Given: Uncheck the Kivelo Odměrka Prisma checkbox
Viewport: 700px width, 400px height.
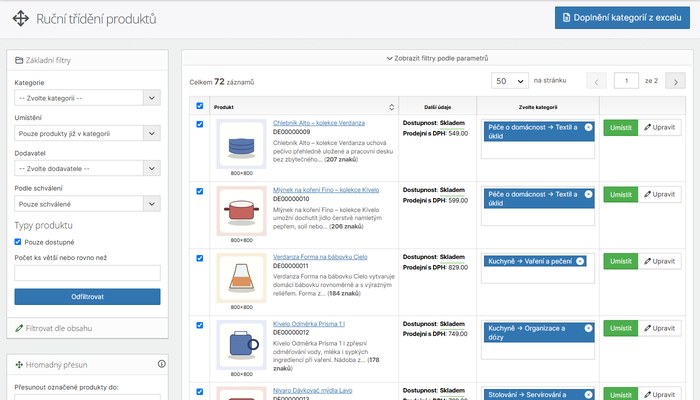Looking at the screenshot, I should [200, 325].
